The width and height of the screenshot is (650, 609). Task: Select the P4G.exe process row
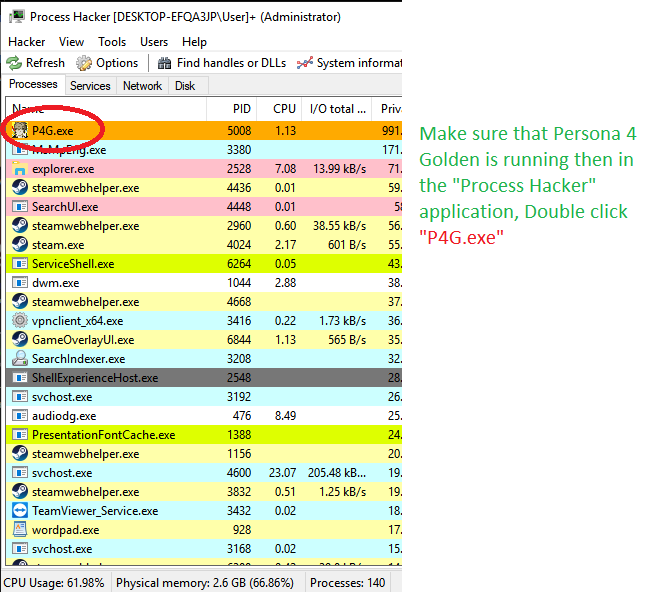coord(204,130)
